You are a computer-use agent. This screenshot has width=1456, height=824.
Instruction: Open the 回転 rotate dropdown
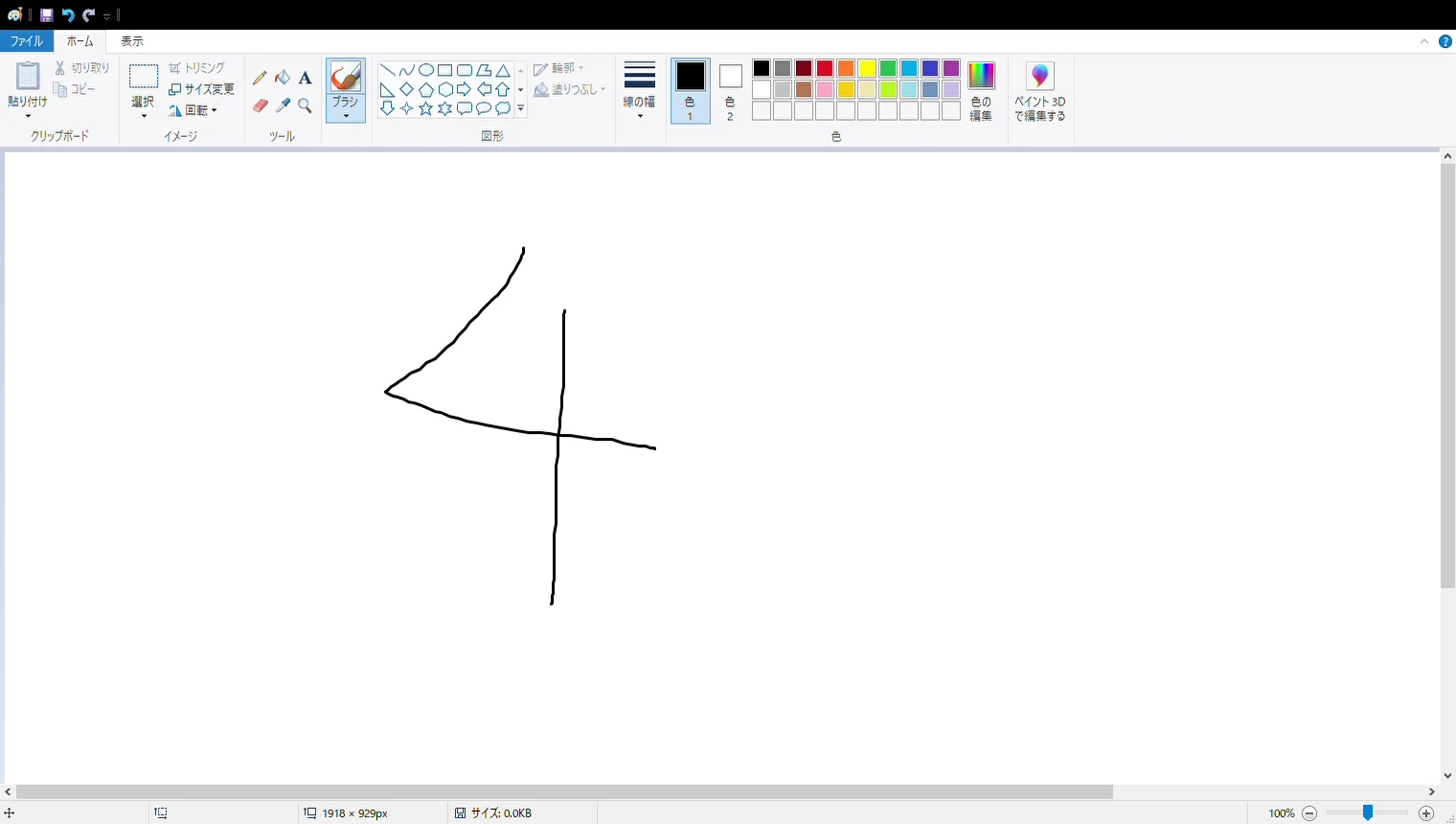[x=193, y=110]
